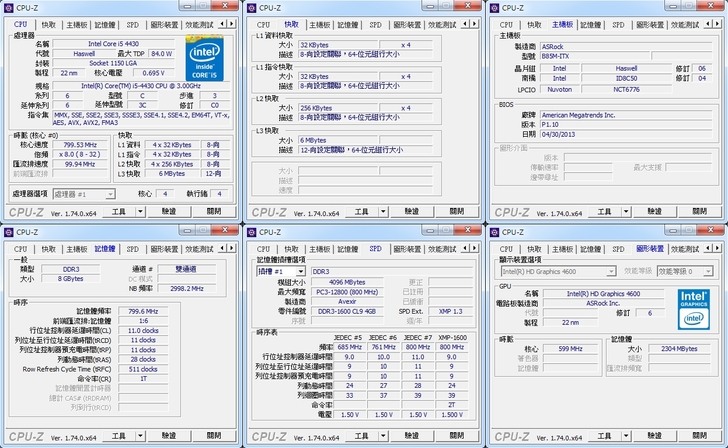Click the Intel Core i5 logo in the CPU window

pos(204,58)
